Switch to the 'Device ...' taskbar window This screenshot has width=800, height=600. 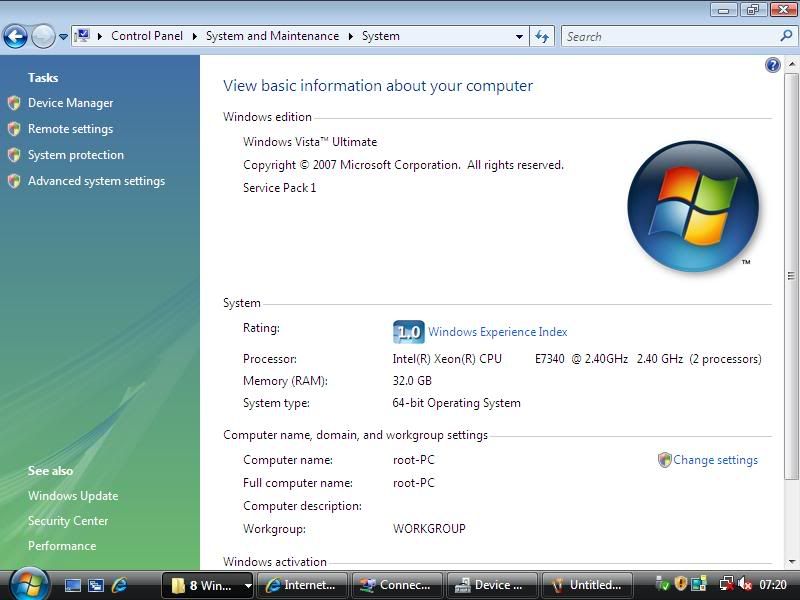492,585
